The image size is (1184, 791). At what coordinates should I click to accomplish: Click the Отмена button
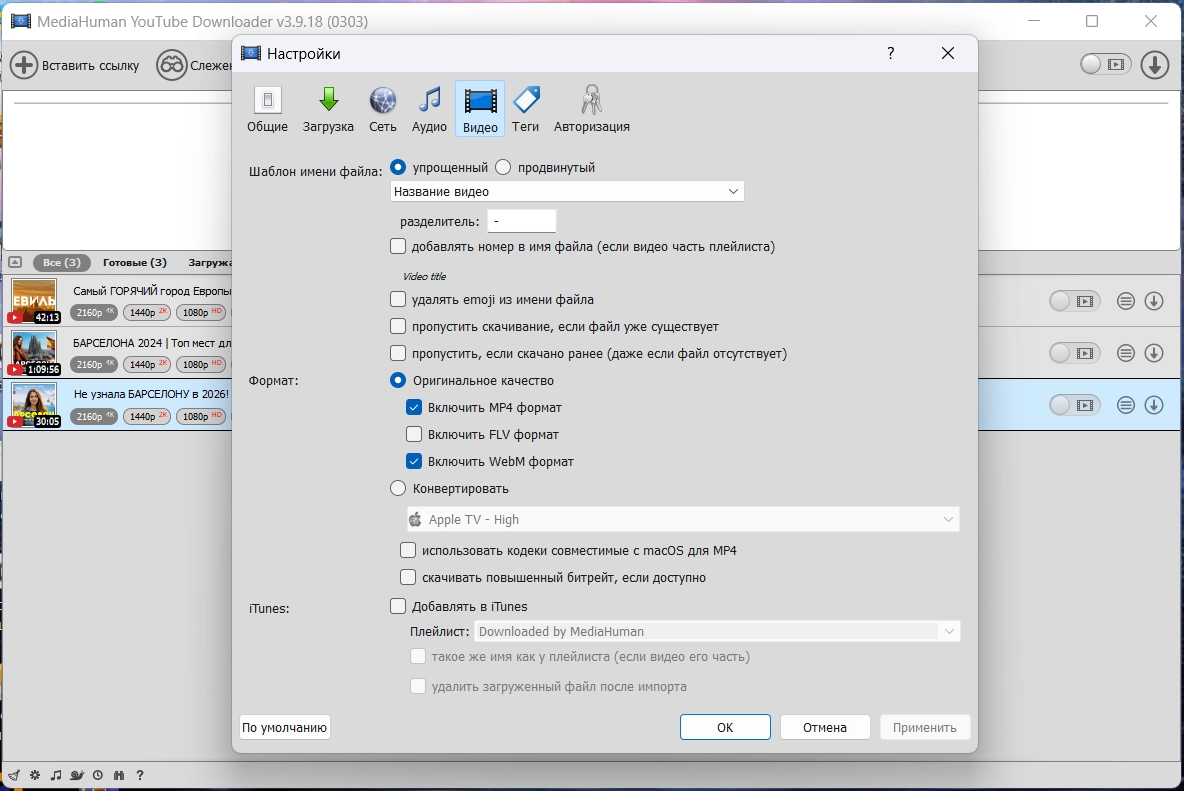tap(825, 727)
